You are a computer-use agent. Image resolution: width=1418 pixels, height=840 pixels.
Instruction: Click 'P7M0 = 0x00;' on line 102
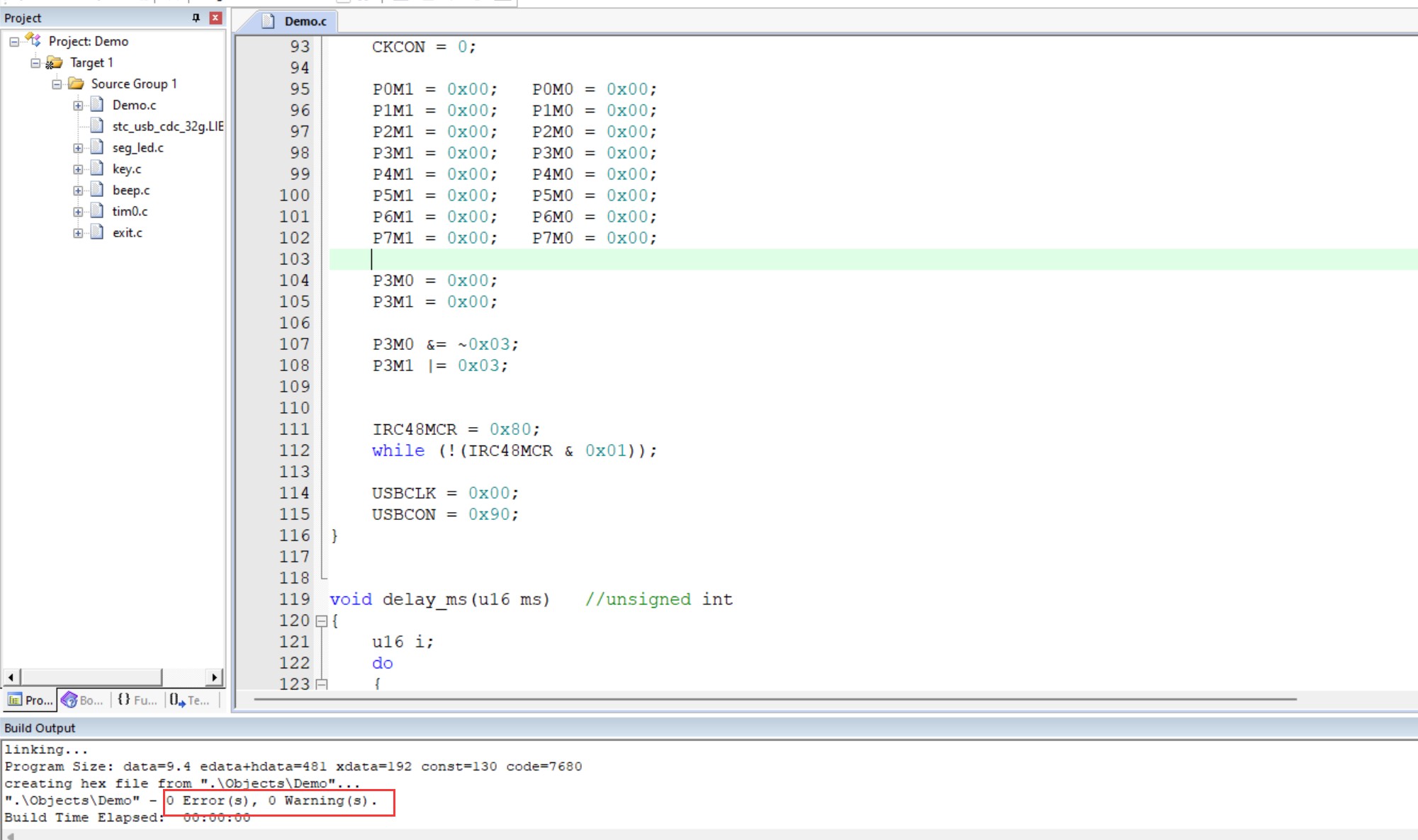(595, 238)
